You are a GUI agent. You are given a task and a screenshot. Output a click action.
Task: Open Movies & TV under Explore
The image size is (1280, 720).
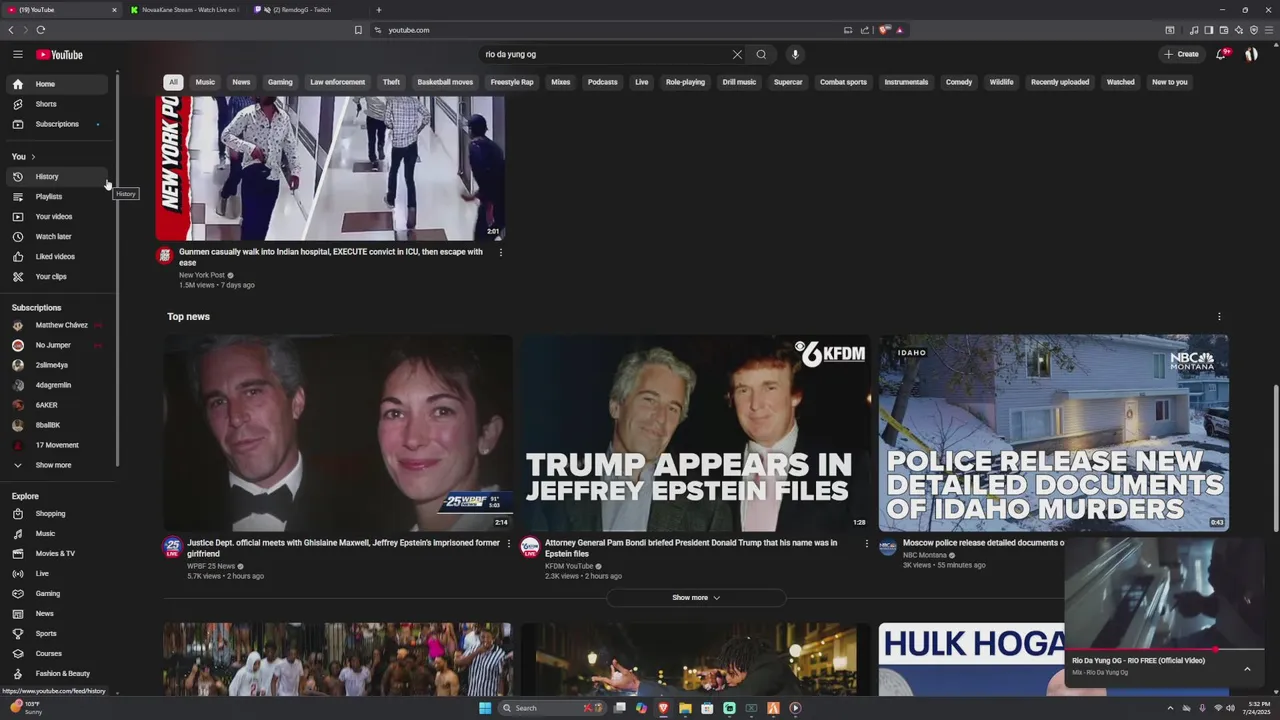pos(57,554)
